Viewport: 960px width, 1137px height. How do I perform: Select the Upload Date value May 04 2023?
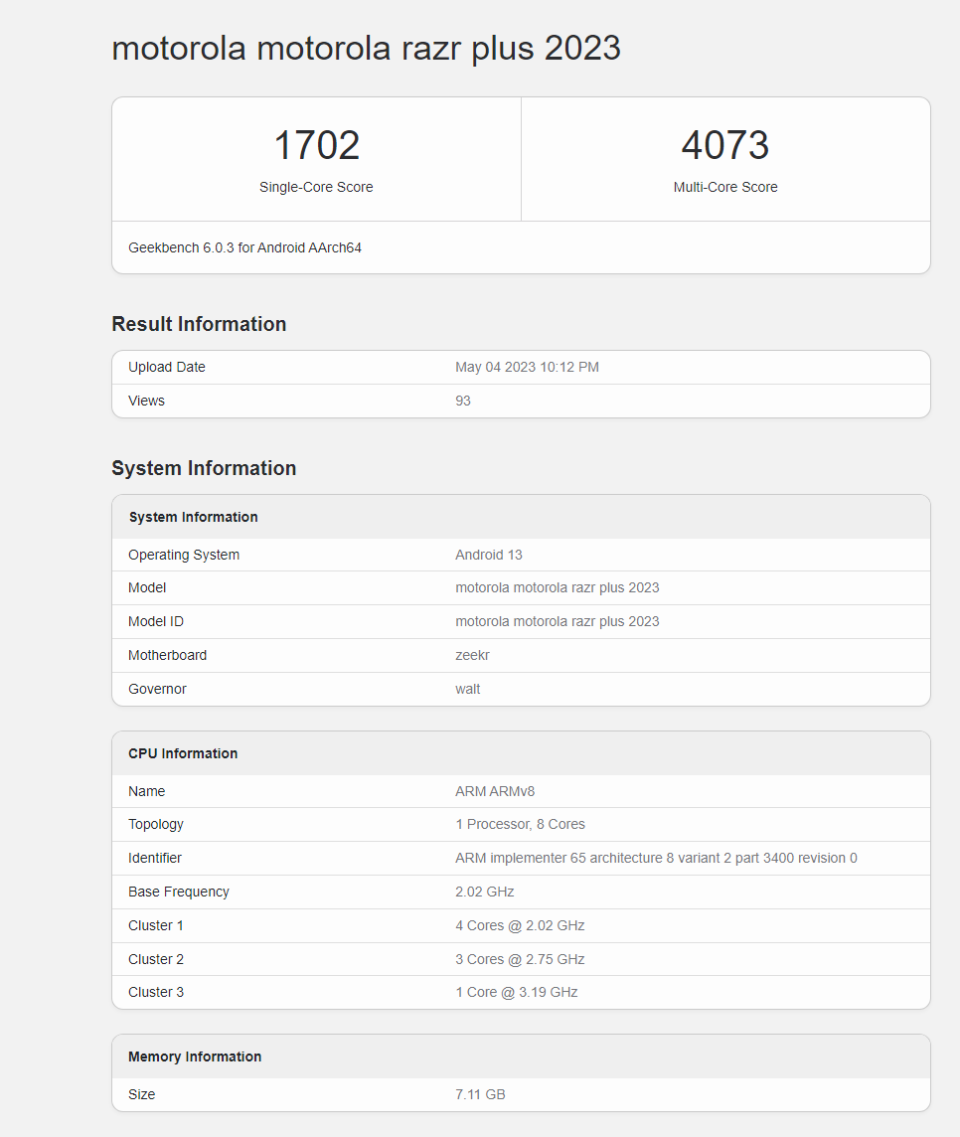click(527, 367)
